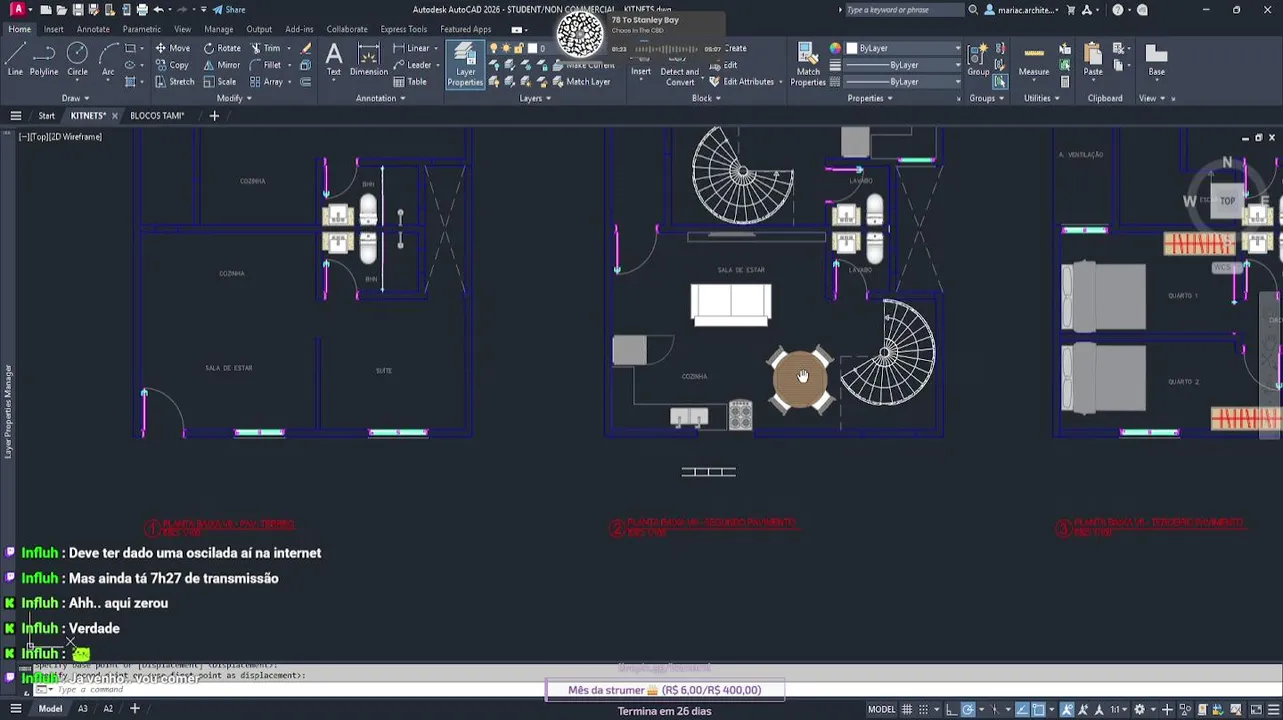Open the Annotate ribbon tab

pos(93,29)
